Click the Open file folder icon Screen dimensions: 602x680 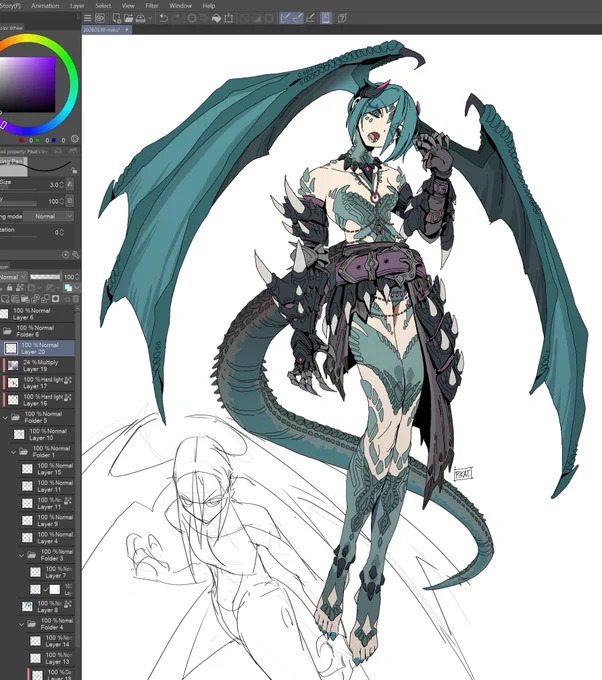point(128,18)
